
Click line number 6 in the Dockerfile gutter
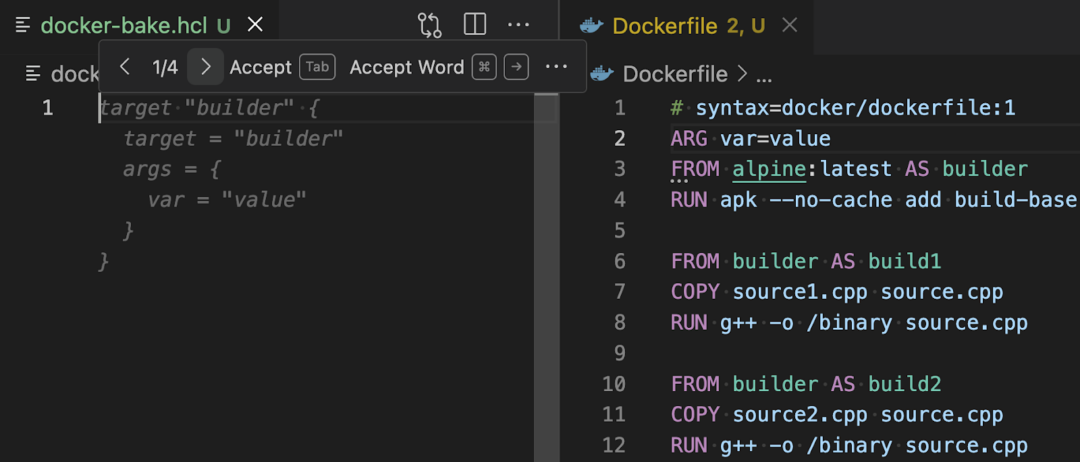click(619, 261)
